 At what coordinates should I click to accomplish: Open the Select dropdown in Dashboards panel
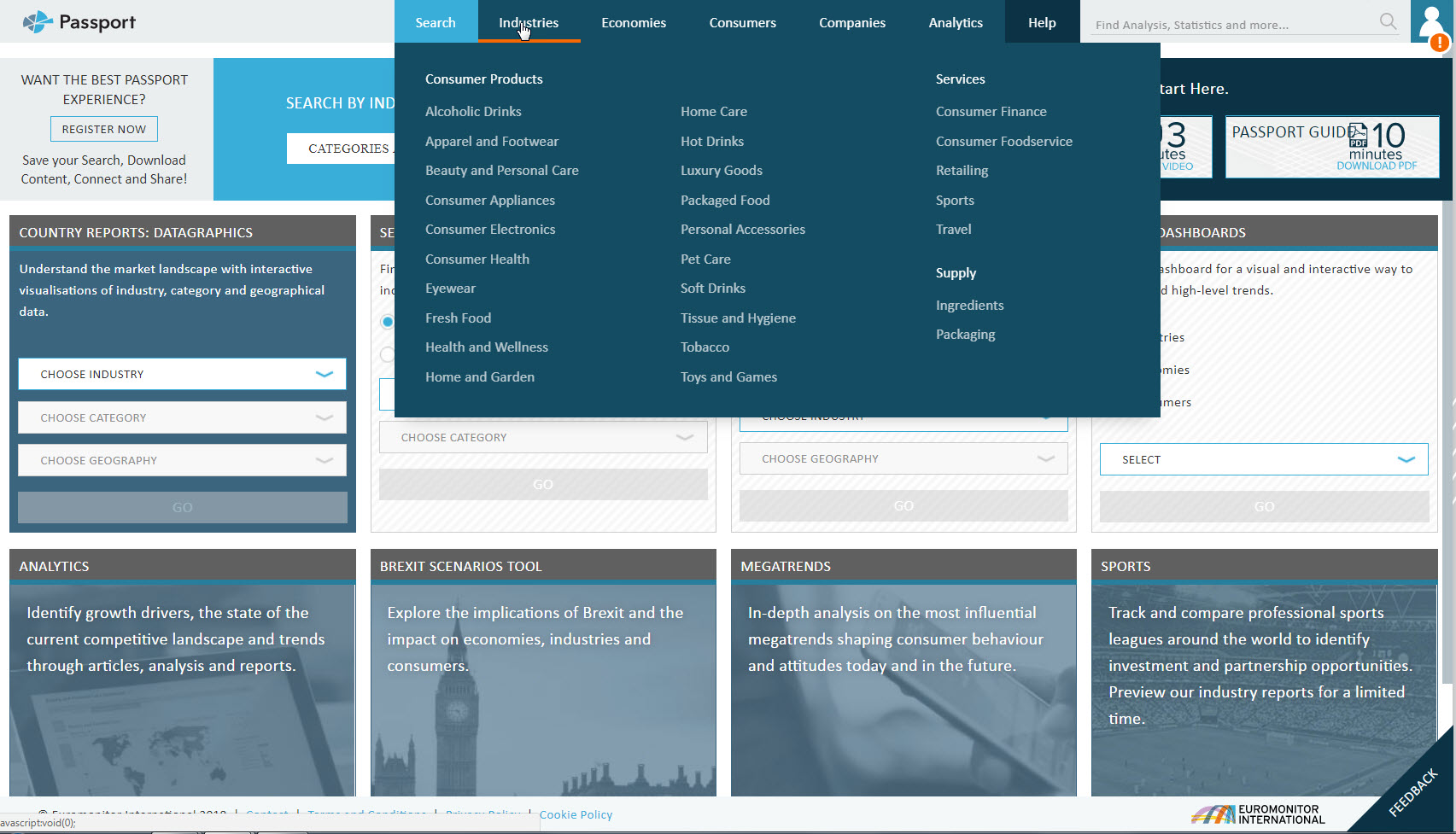(1264, 459)
